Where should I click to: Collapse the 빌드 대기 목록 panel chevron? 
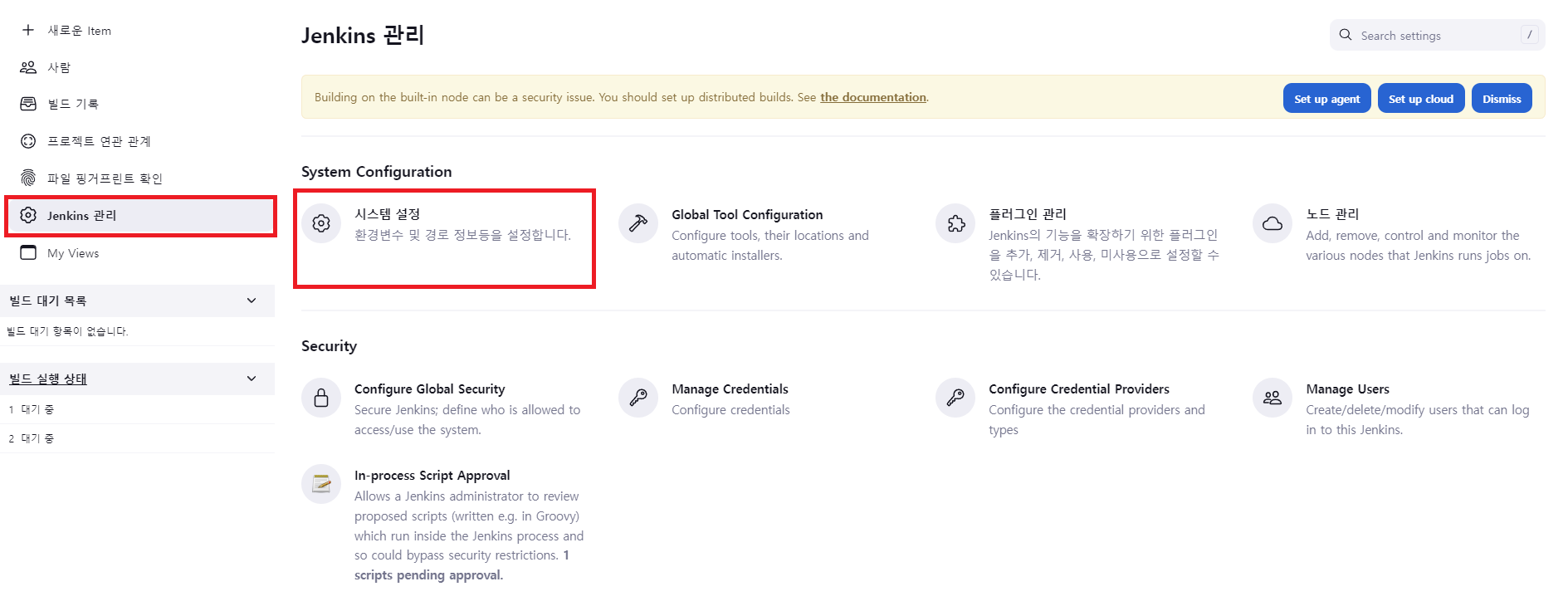click(252, 301)
